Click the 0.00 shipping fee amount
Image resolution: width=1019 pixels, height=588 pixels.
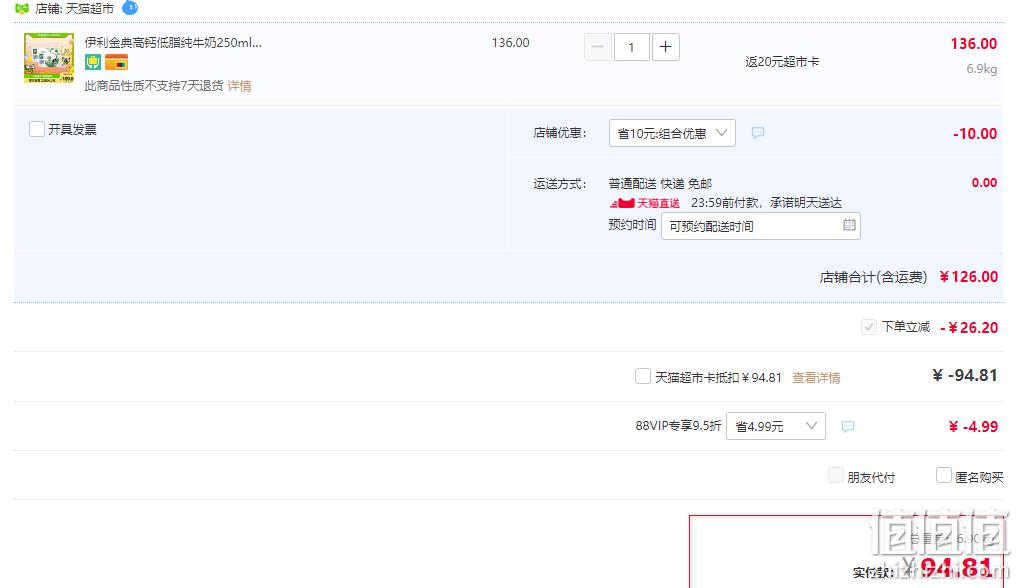tap(984, 183)
